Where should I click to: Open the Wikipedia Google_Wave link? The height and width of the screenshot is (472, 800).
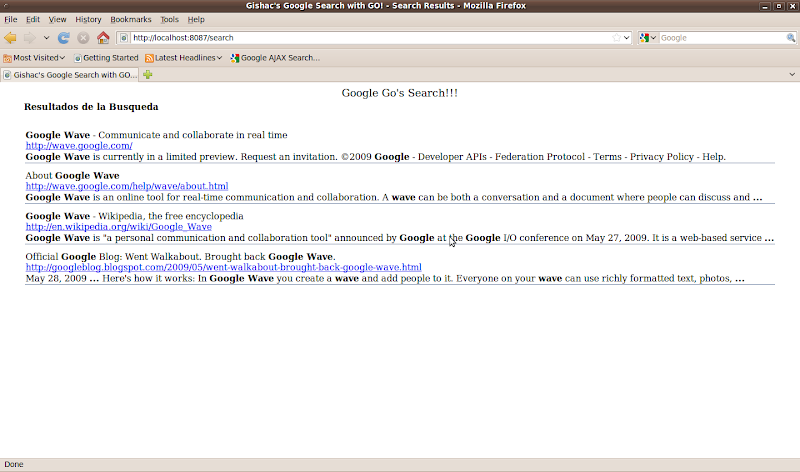point(119,227)
